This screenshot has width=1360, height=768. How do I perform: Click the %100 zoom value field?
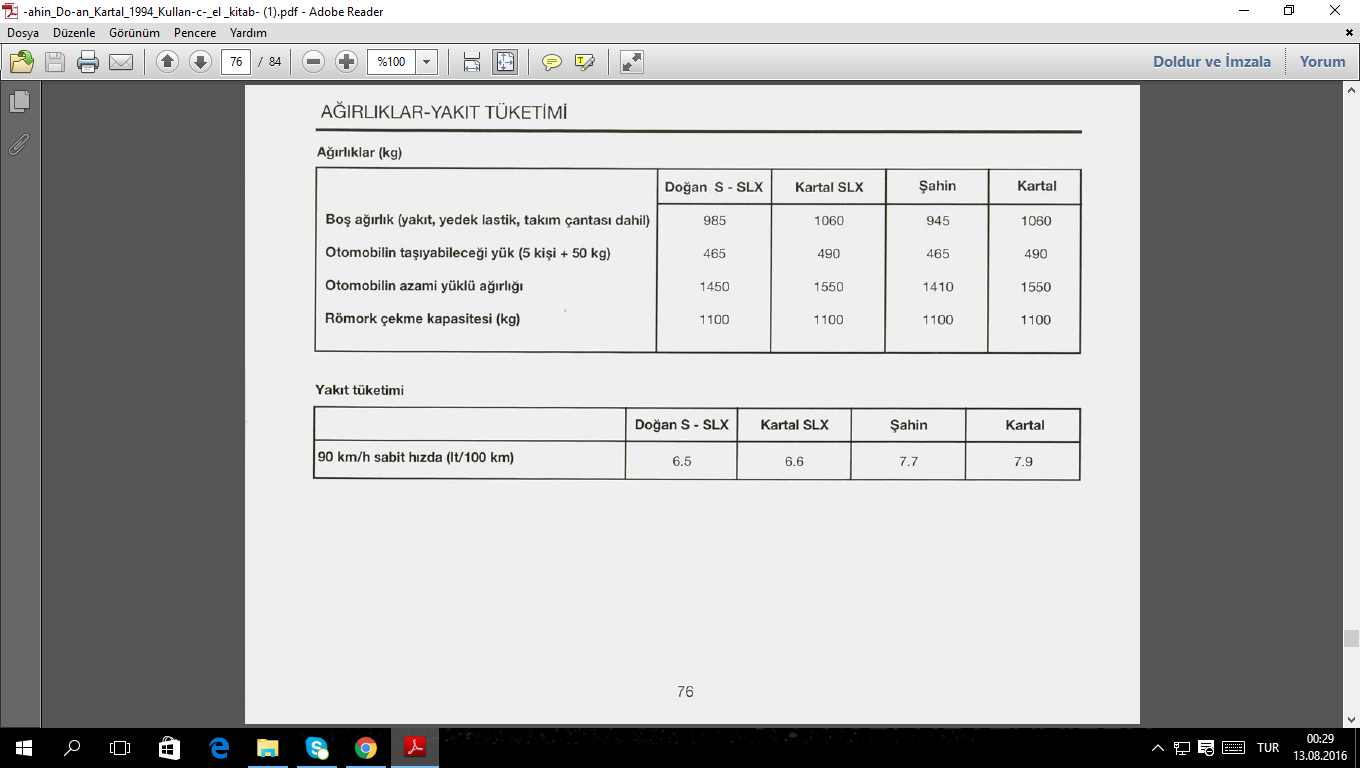tap(392, 62)
